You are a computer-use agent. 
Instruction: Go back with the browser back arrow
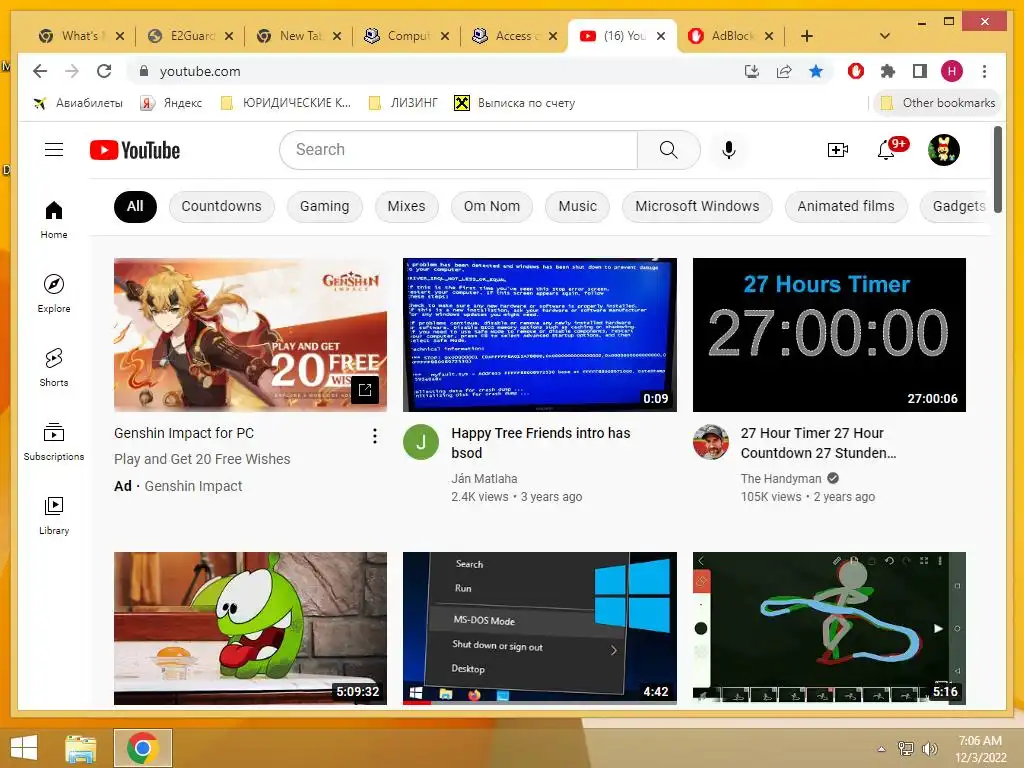pos(40,71)
